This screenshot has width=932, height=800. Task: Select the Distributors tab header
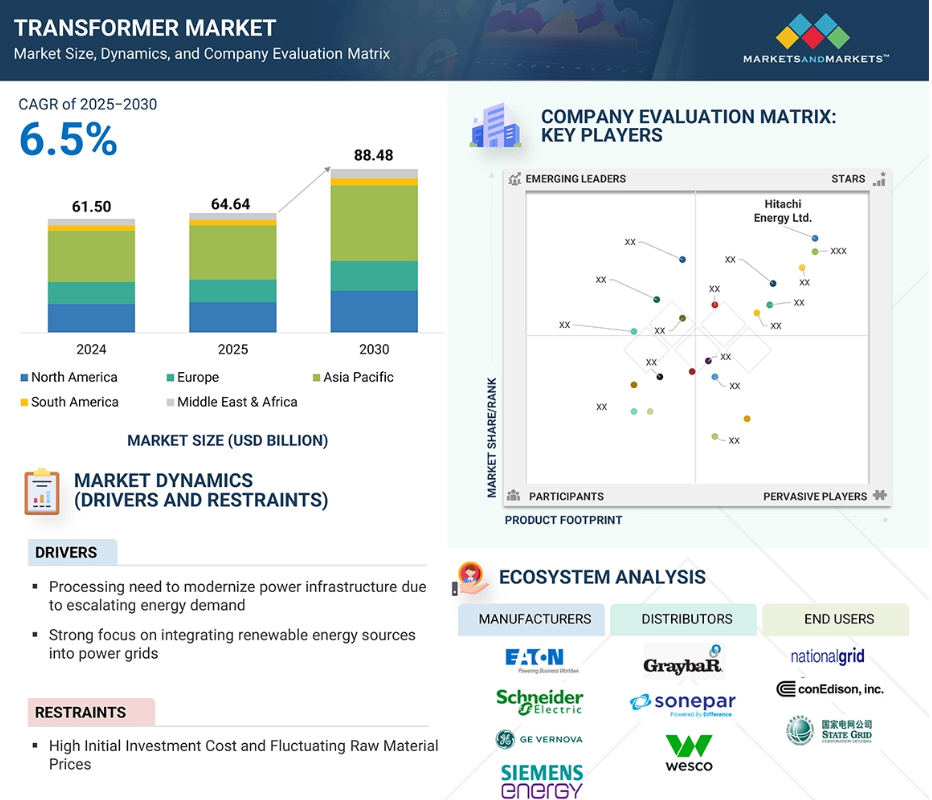point(684,619)
